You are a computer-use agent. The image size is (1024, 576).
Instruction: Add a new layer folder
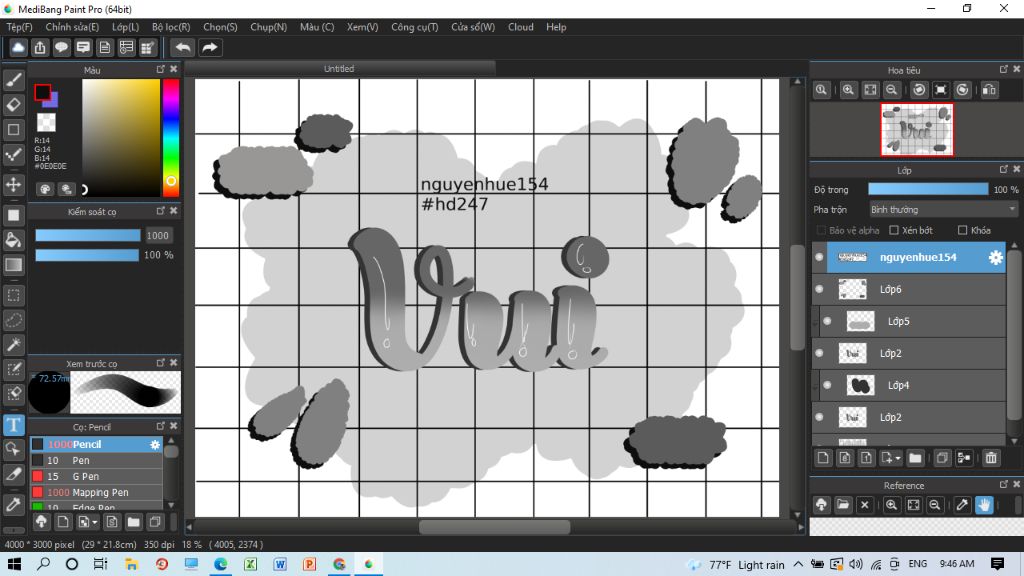915,458
